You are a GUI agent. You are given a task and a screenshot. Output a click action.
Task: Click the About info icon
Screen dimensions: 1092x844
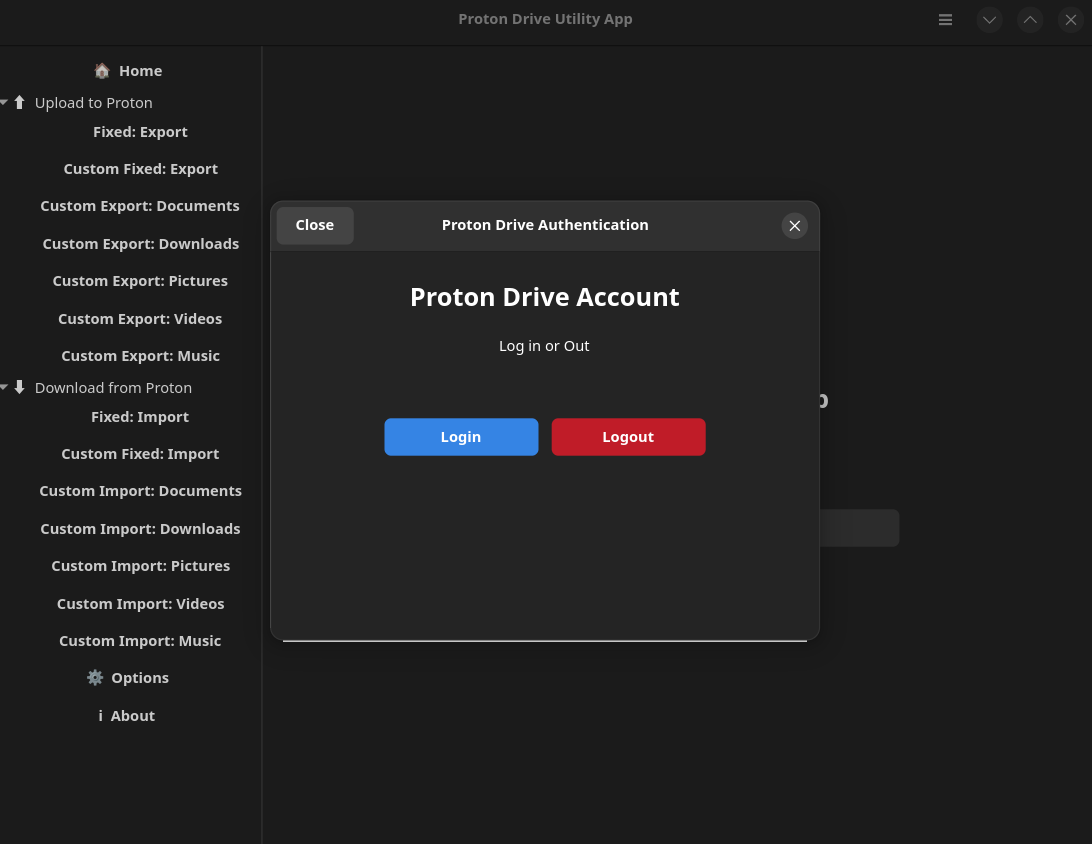[x=100, y=715]
